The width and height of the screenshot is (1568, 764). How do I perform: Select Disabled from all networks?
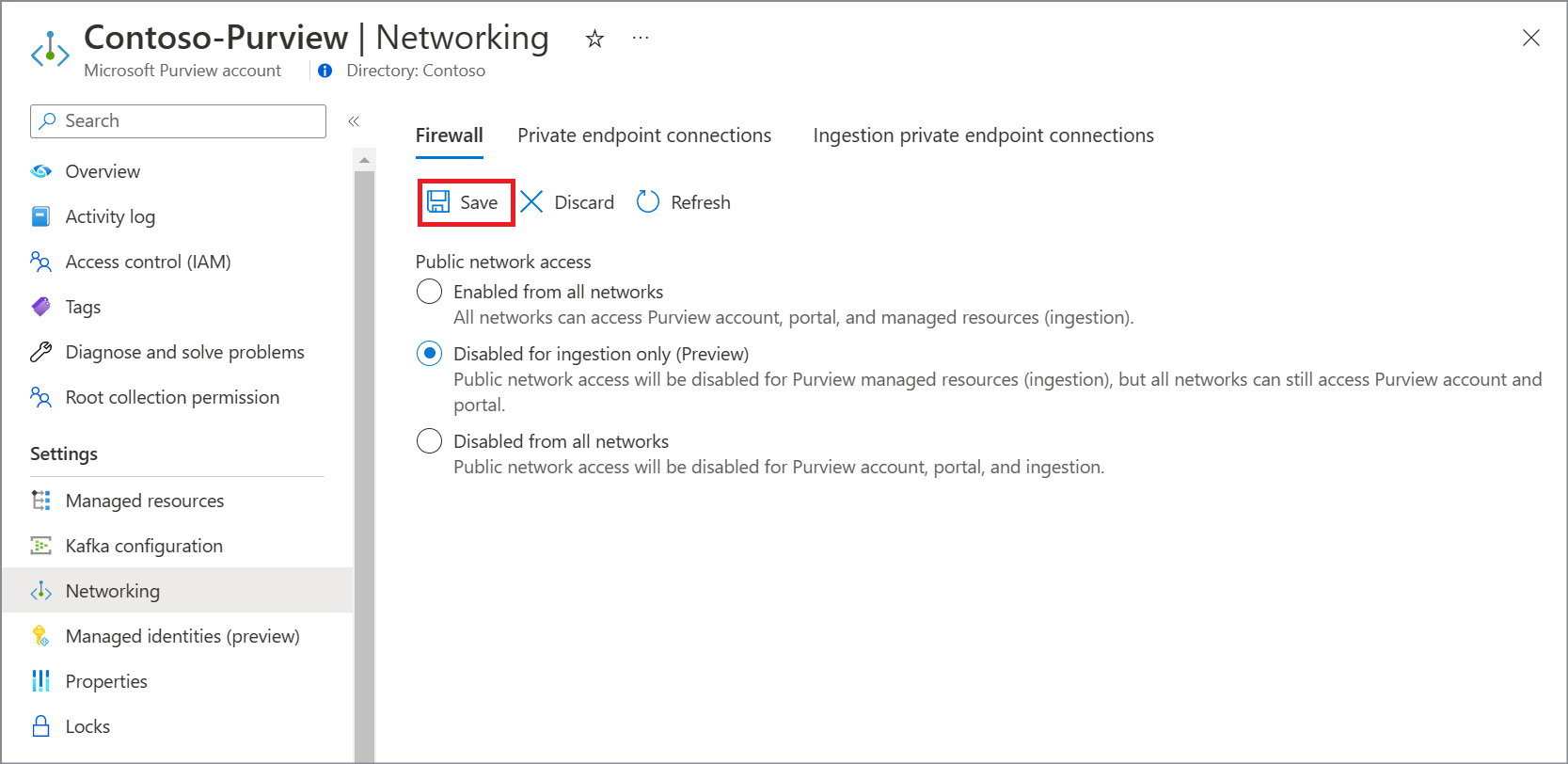[x=429, y=439]
